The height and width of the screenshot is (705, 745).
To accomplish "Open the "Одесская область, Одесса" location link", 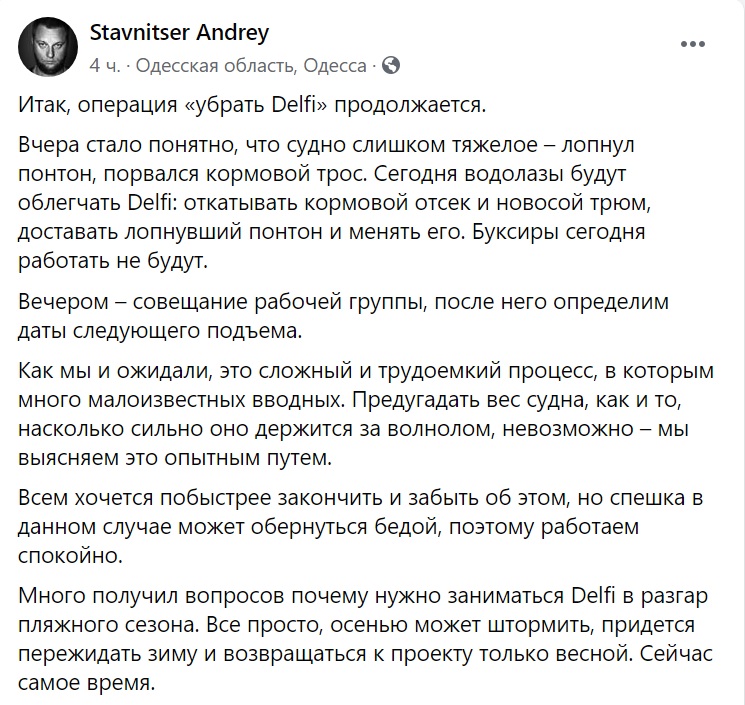I will click(x=250, y=66).
